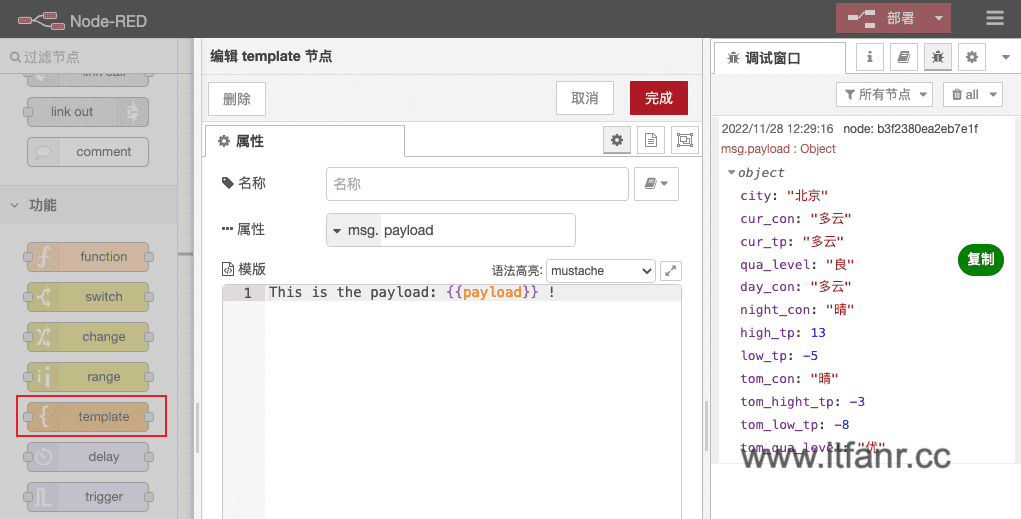This screenshot has height=519, width=1021.
Task: Click node id b3f2380ea2eb7e1f link
Action: (x=910, y=129)
